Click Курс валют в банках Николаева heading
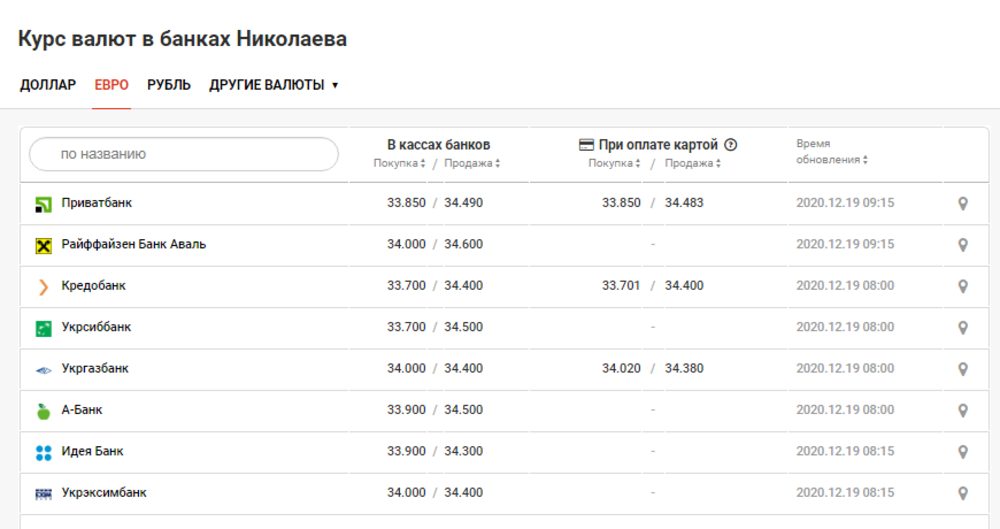 tap(182, 39)
